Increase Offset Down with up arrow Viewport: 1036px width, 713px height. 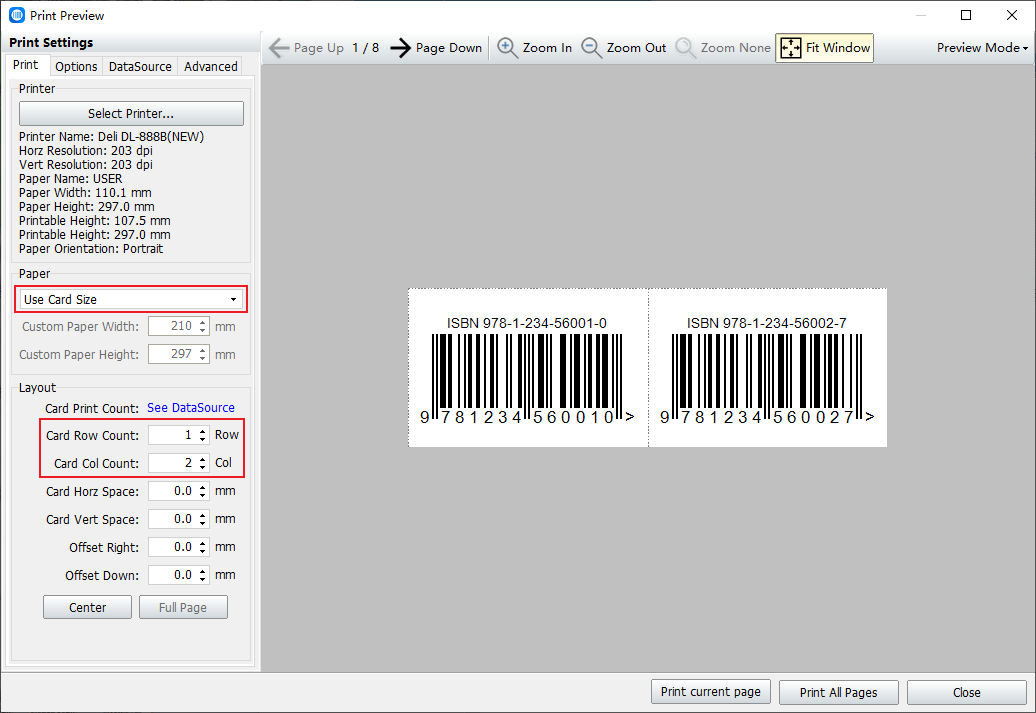click(202, 571)
